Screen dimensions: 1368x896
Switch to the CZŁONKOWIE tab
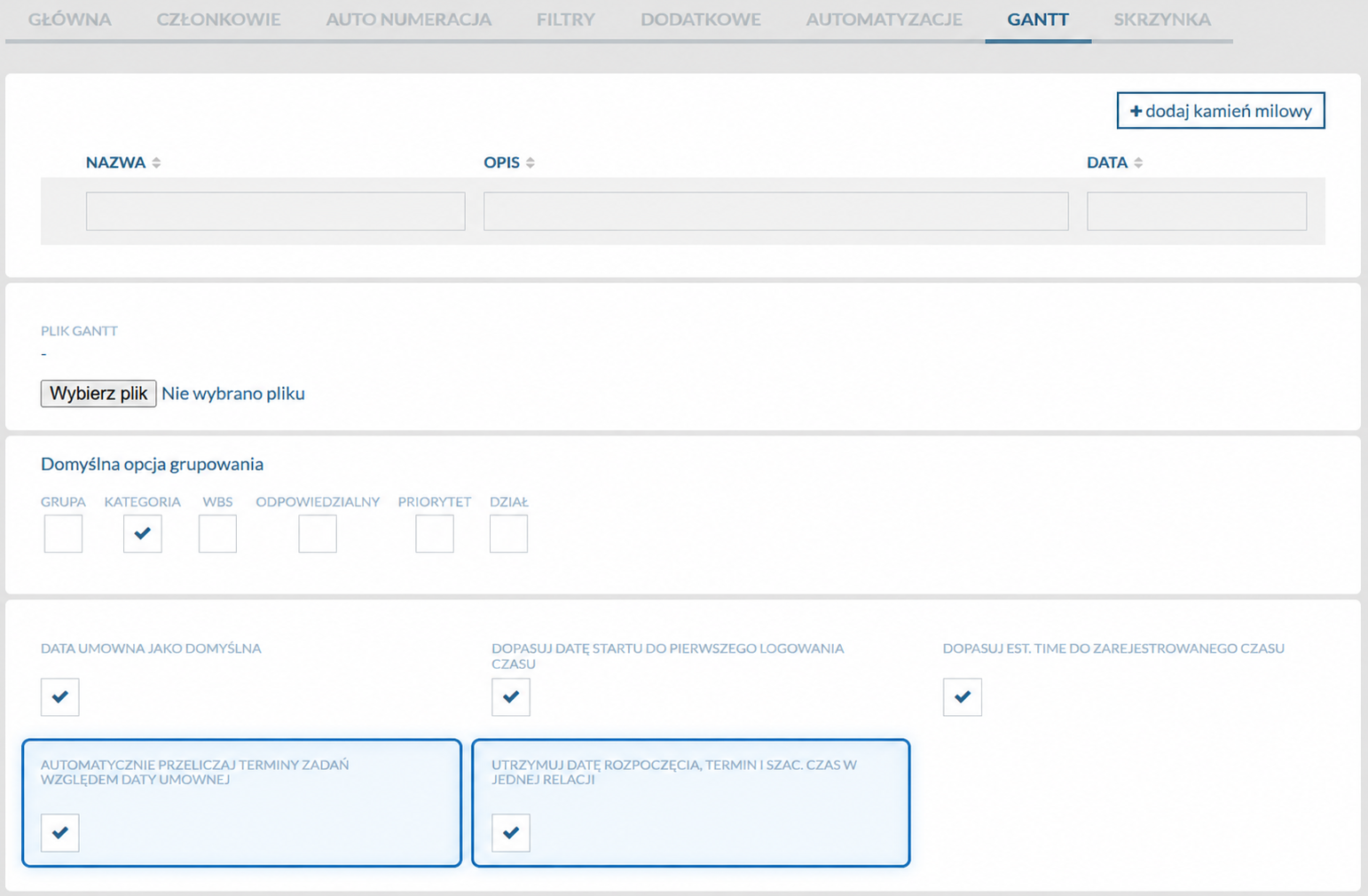pyautogui.click(x=218, y=20)
